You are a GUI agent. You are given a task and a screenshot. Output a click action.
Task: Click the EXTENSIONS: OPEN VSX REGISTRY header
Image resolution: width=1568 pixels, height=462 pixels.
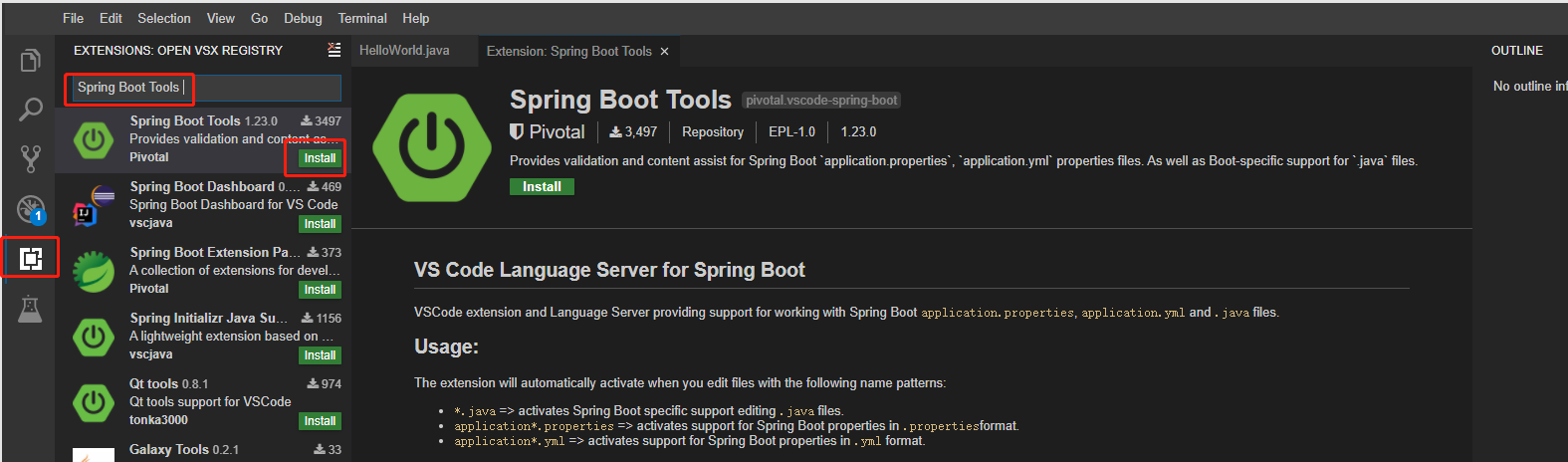coord(178,50)
